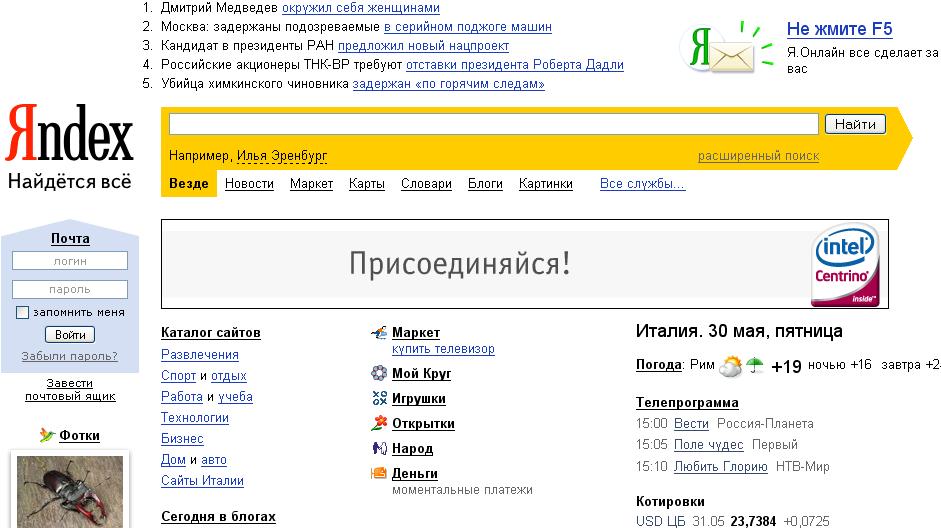The height and width of the screenshot is (528, 941).
Task: Open the Завести почтовый ящик link
Action: (x=70, y=389)
